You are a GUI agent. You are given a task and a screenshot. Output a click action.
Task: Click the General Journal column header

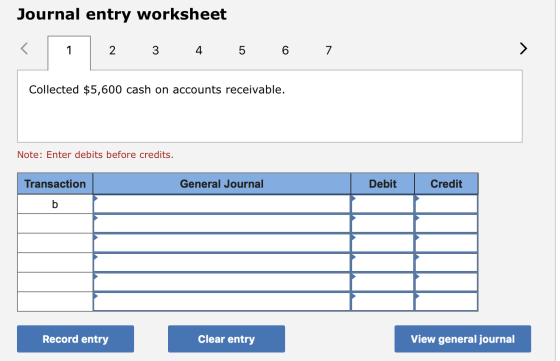[222, 184]
